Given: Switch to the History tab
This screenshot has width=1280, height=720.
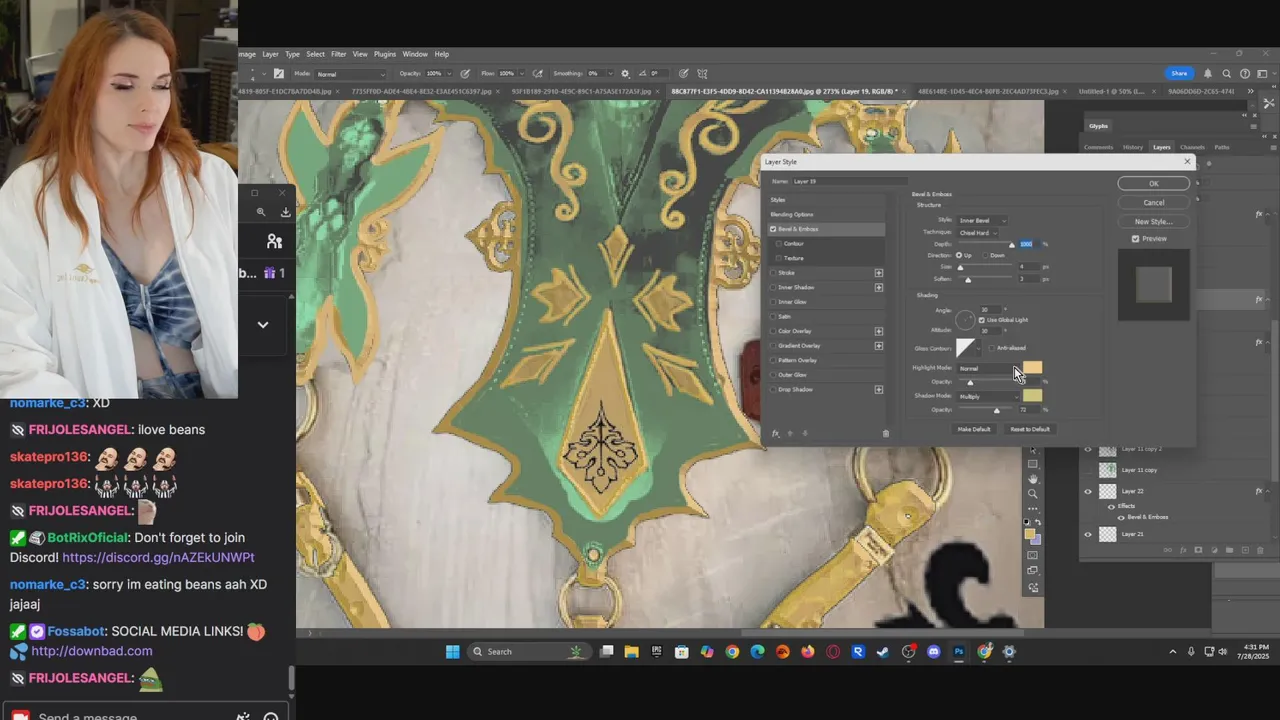Looking at the screenshot, I should point(1133,147).
